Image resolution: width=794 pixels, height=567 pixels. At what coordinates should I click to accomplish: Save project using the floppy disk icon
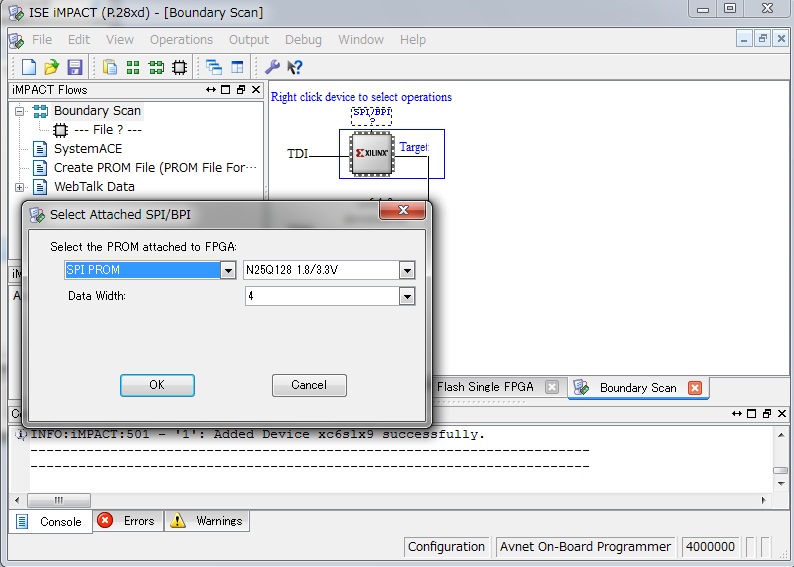pyautogui.click(x=75, y=67)
